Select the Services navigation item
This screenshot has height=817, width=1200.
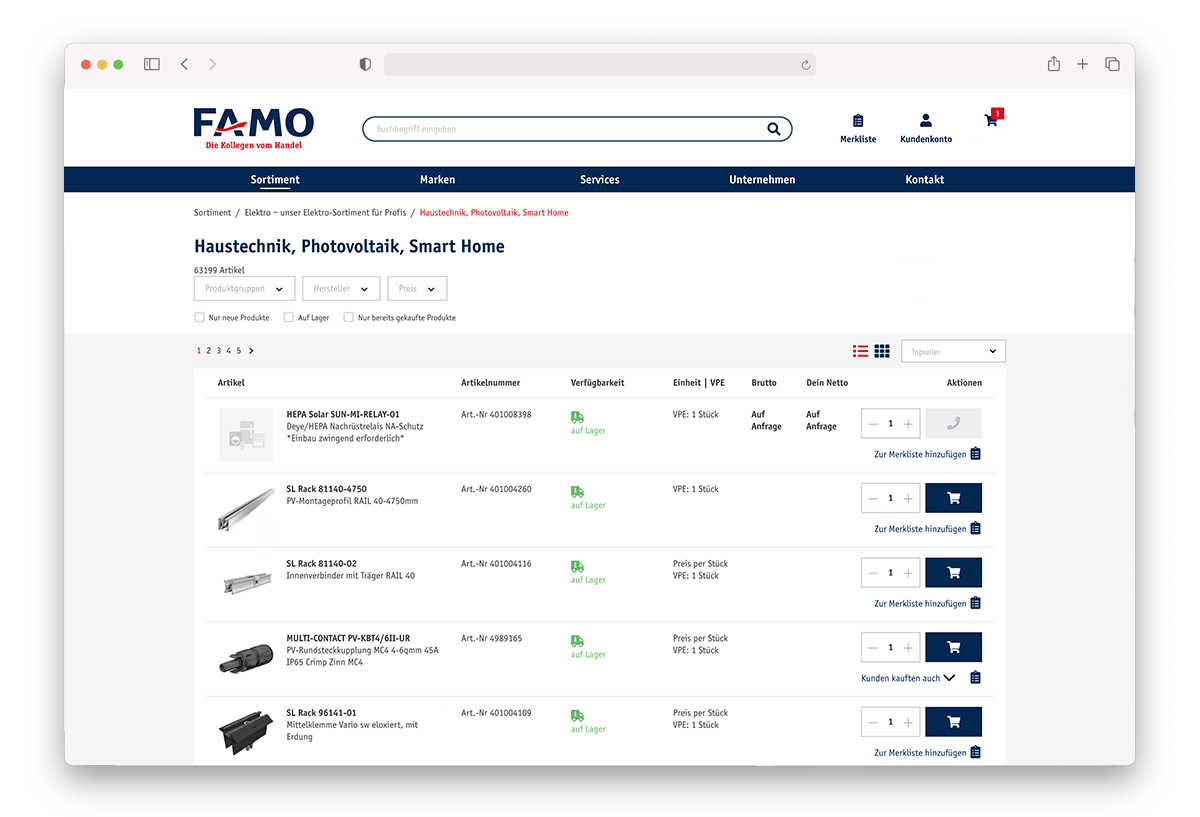click(599, 180)
